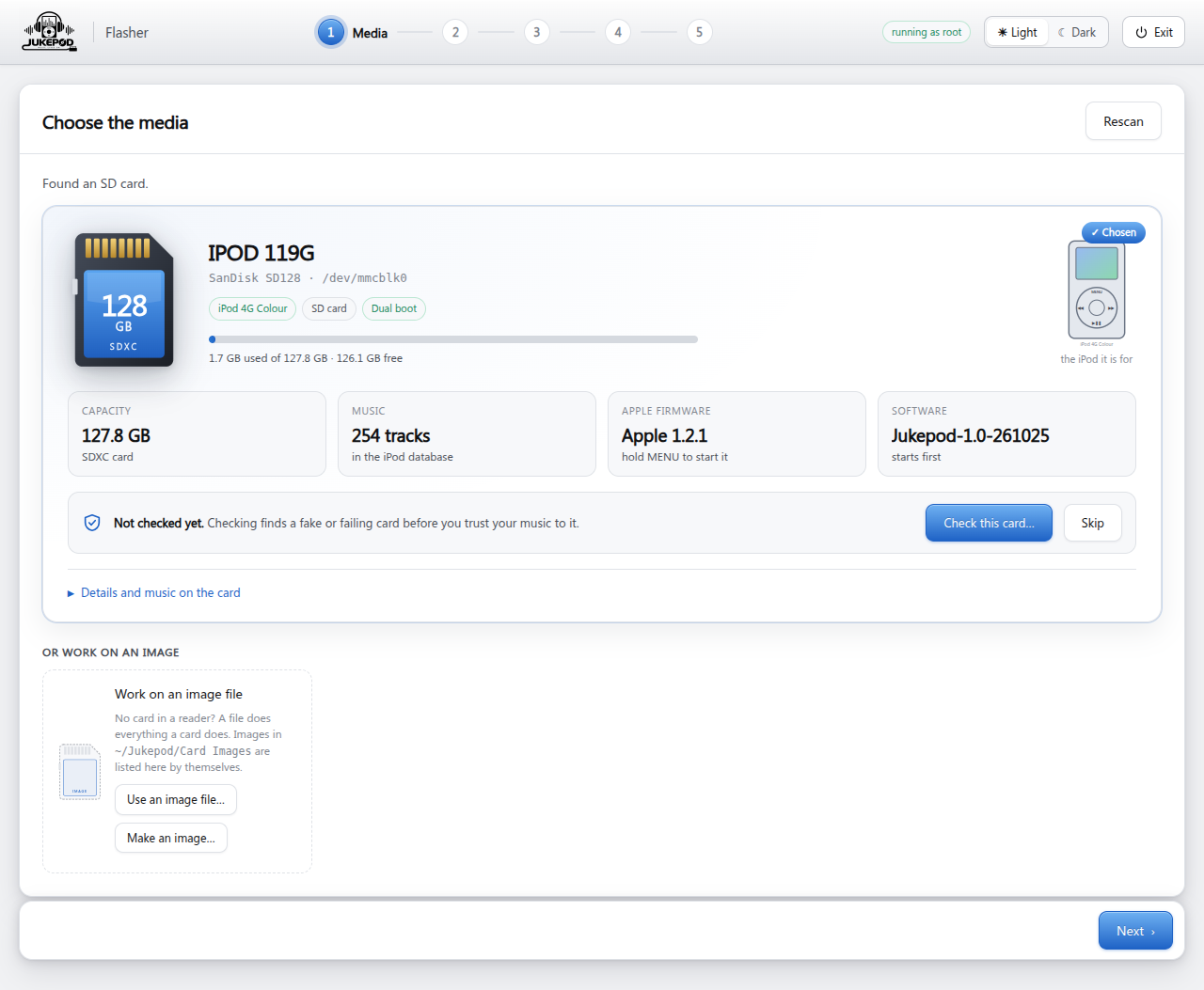The width and height of the screenshot is (1204, 990).
Task: Click the Apple Firmware 1.2.1 tile
Action: pos(737,433)
